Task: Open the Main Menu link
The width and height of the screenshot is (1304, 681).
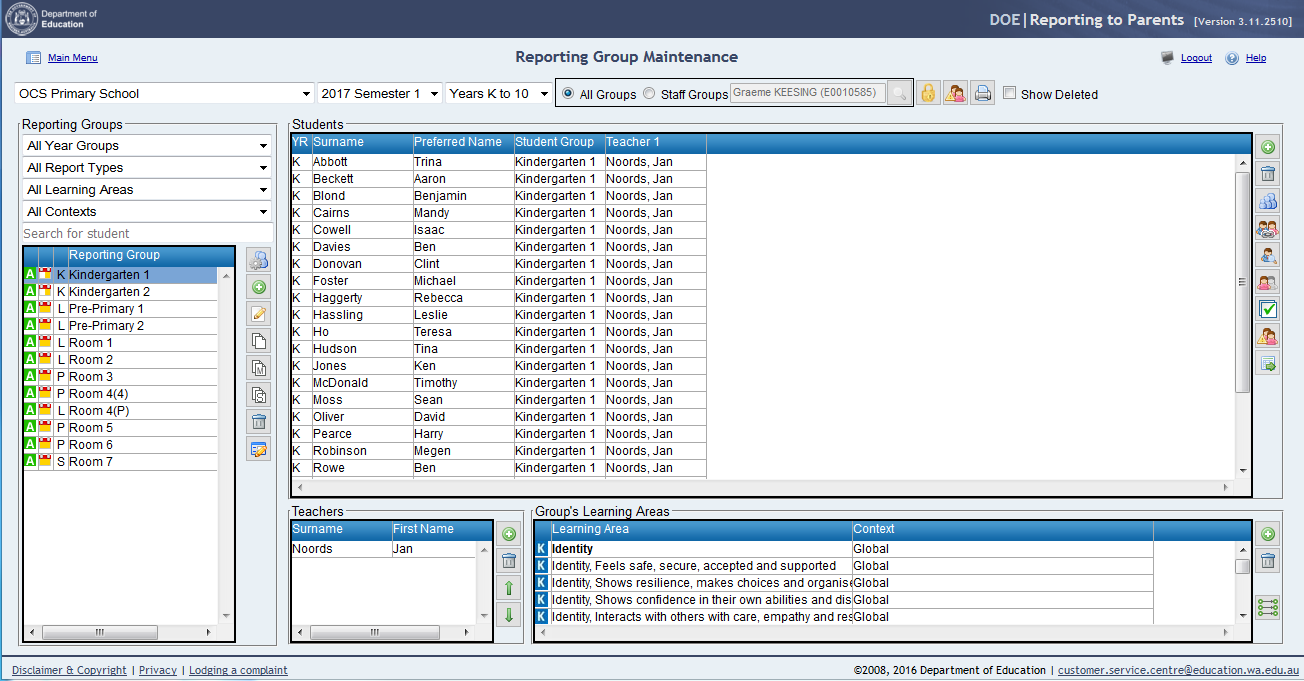Action: click(x=72, y=58)
